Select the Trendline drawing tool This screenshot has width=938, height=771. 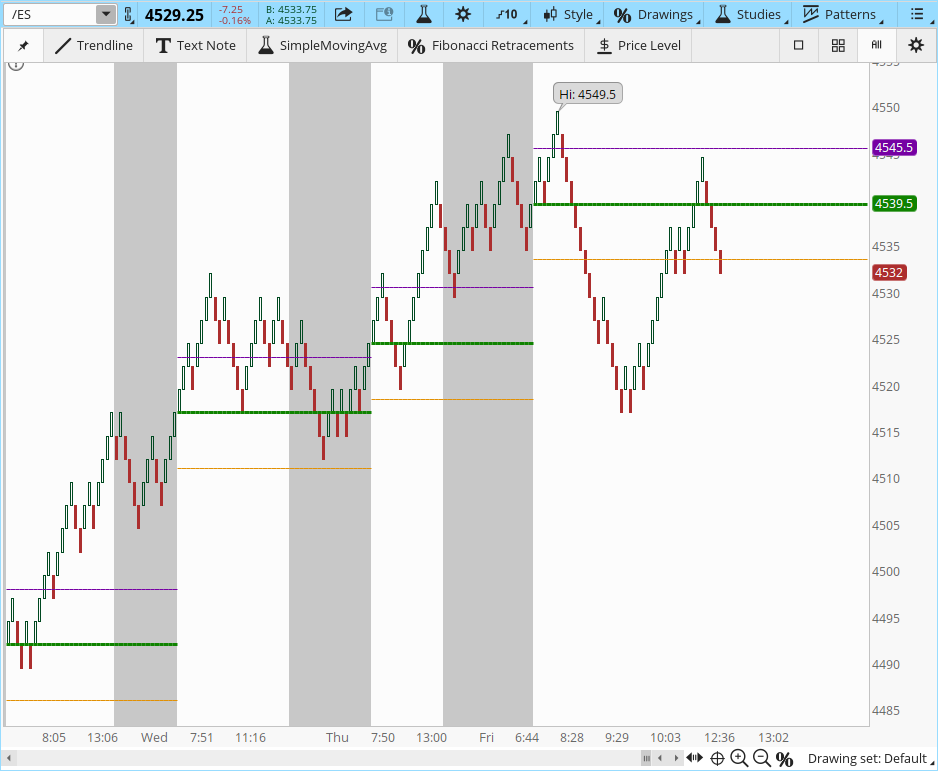[x=94, y=45]
